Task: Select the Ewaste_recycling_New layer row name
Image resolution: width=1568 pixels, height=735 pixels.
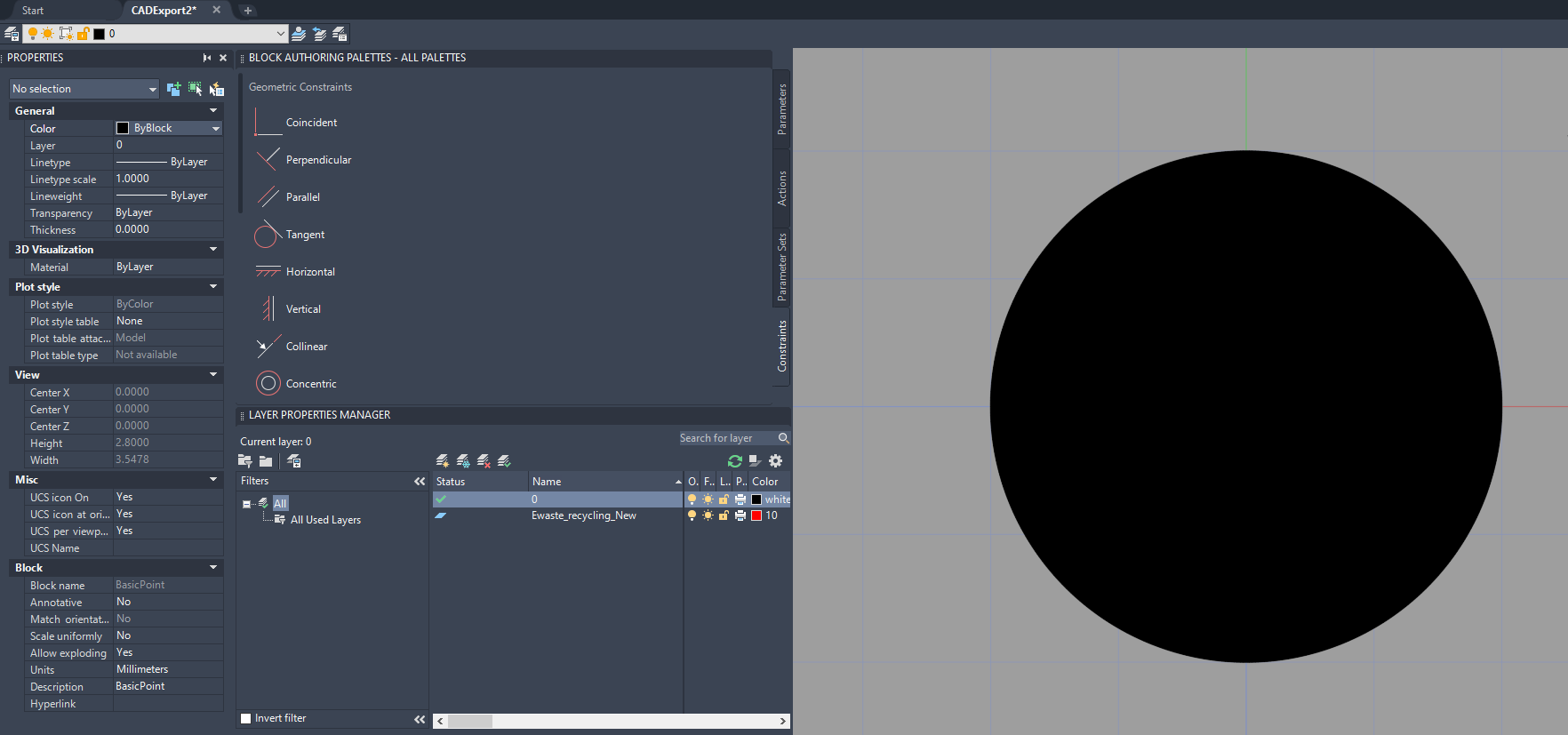Action: pyautogui.click(x=584, y=515)
